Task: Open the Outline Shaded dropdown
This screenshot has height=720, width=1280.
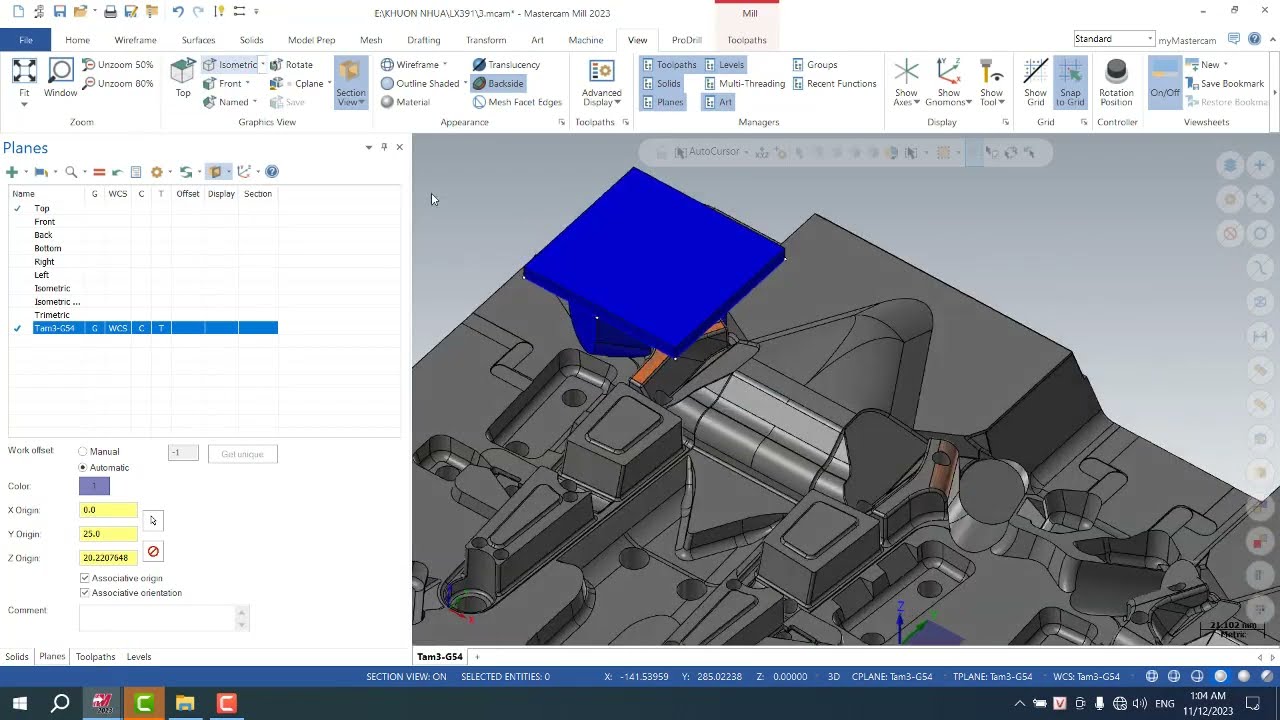Action: pyautogui.click(x=465, y=84)
